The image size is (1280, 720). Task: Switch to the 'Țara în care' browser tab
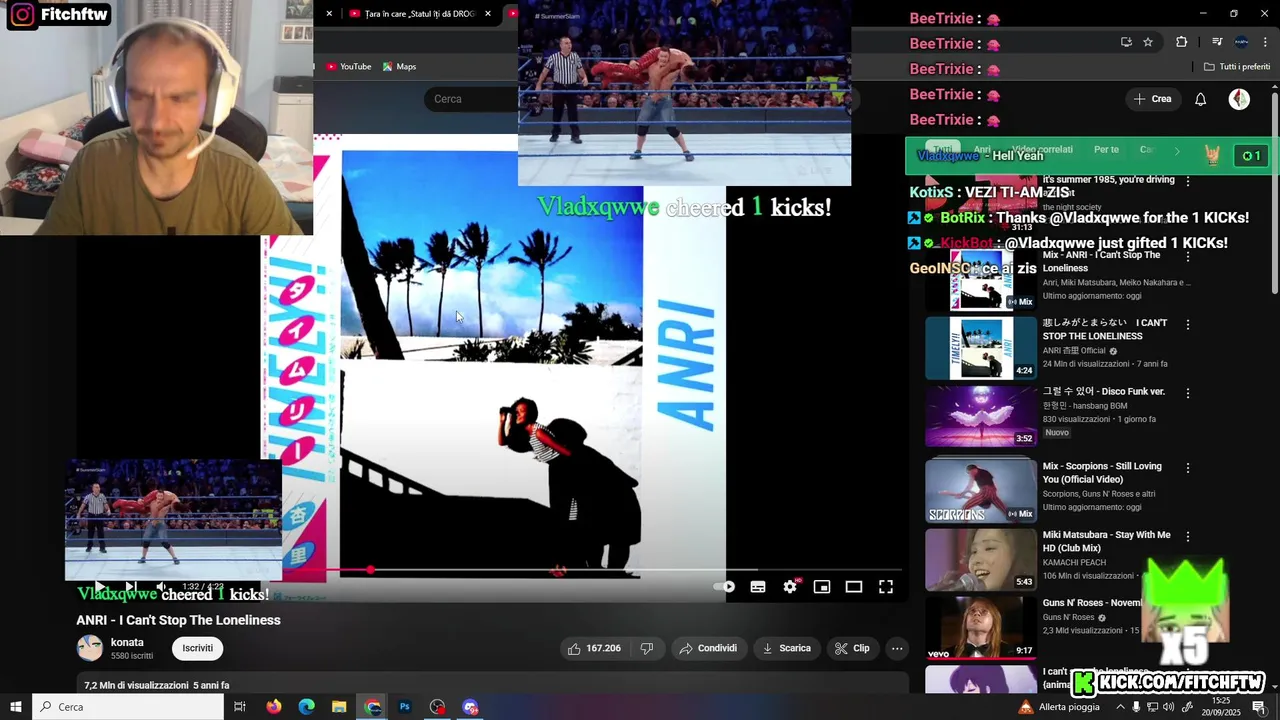click(x=418, y=14)
